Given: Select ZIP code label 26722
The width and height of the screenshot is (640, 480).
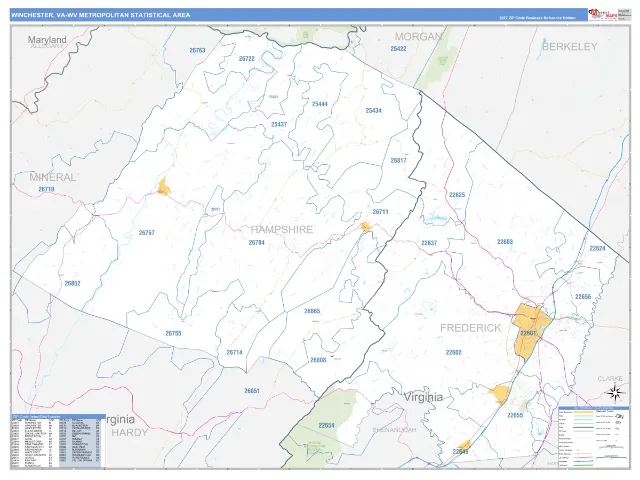Looking at the screenshot, I should (x=247, y=59).
